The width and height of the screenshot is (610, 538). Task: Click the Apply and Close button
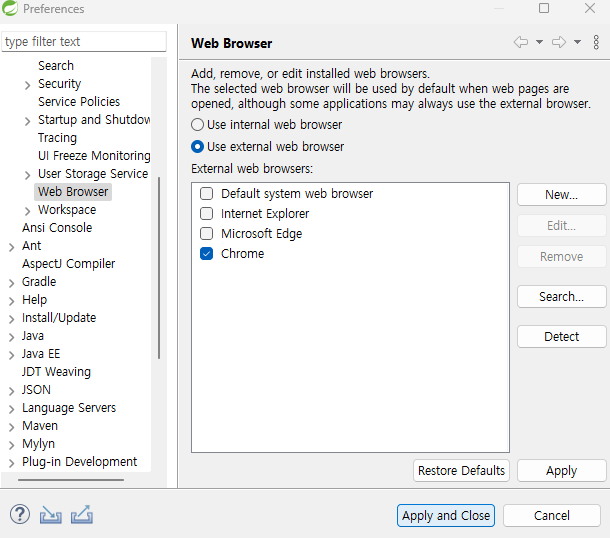[445, 516]
